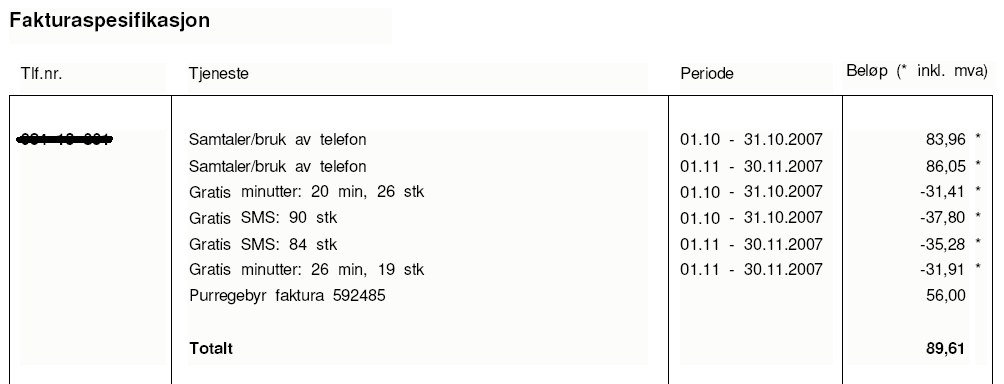
Task: Click Gratis minutter: 20 min, 26 stk
Action: pyautogui.click(x=306, y=192)
